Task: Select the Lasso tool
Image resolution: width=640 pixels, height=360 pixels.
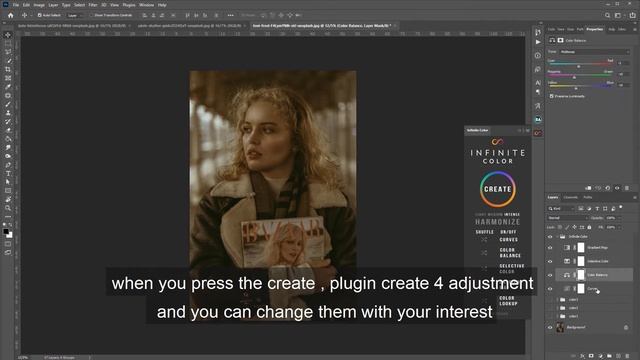Action: [x=8, y=52]
